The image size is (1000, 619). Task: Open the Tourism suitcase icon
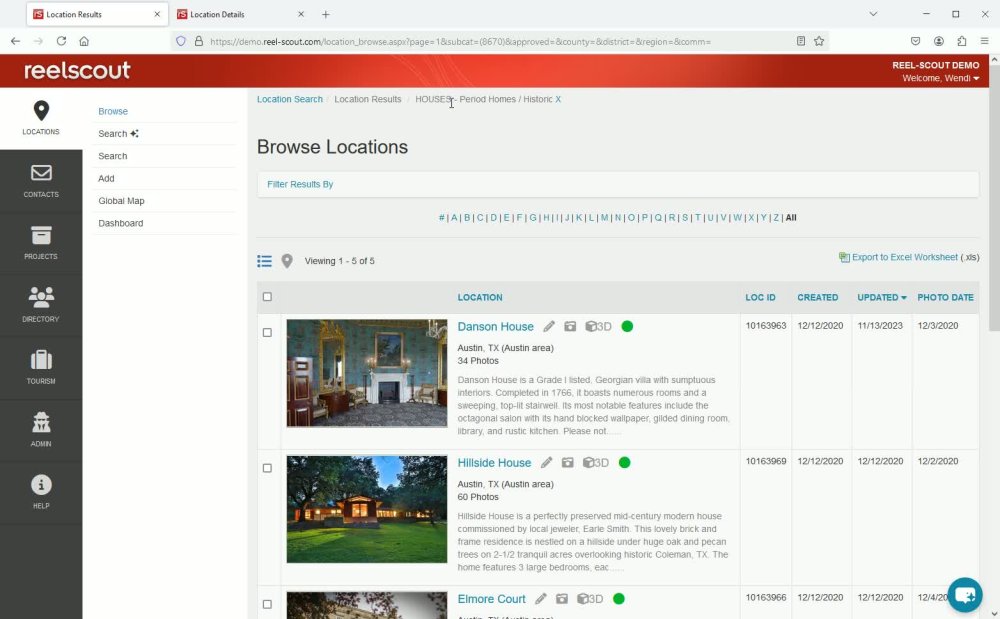(x=41, y=360)
